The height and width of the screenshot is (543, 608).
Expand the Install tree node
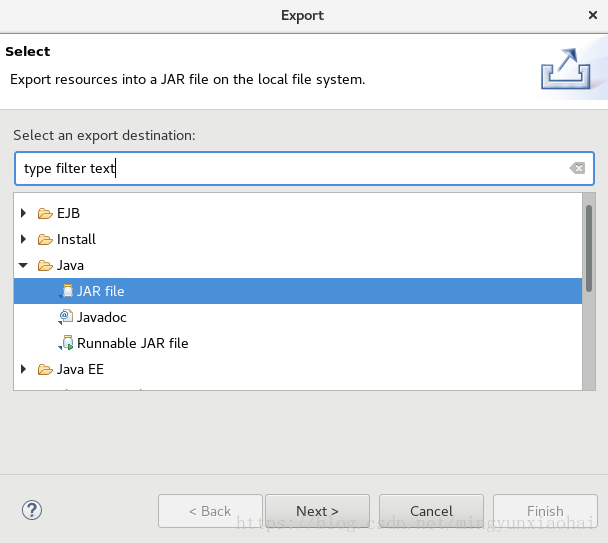(x=23, y=239)
